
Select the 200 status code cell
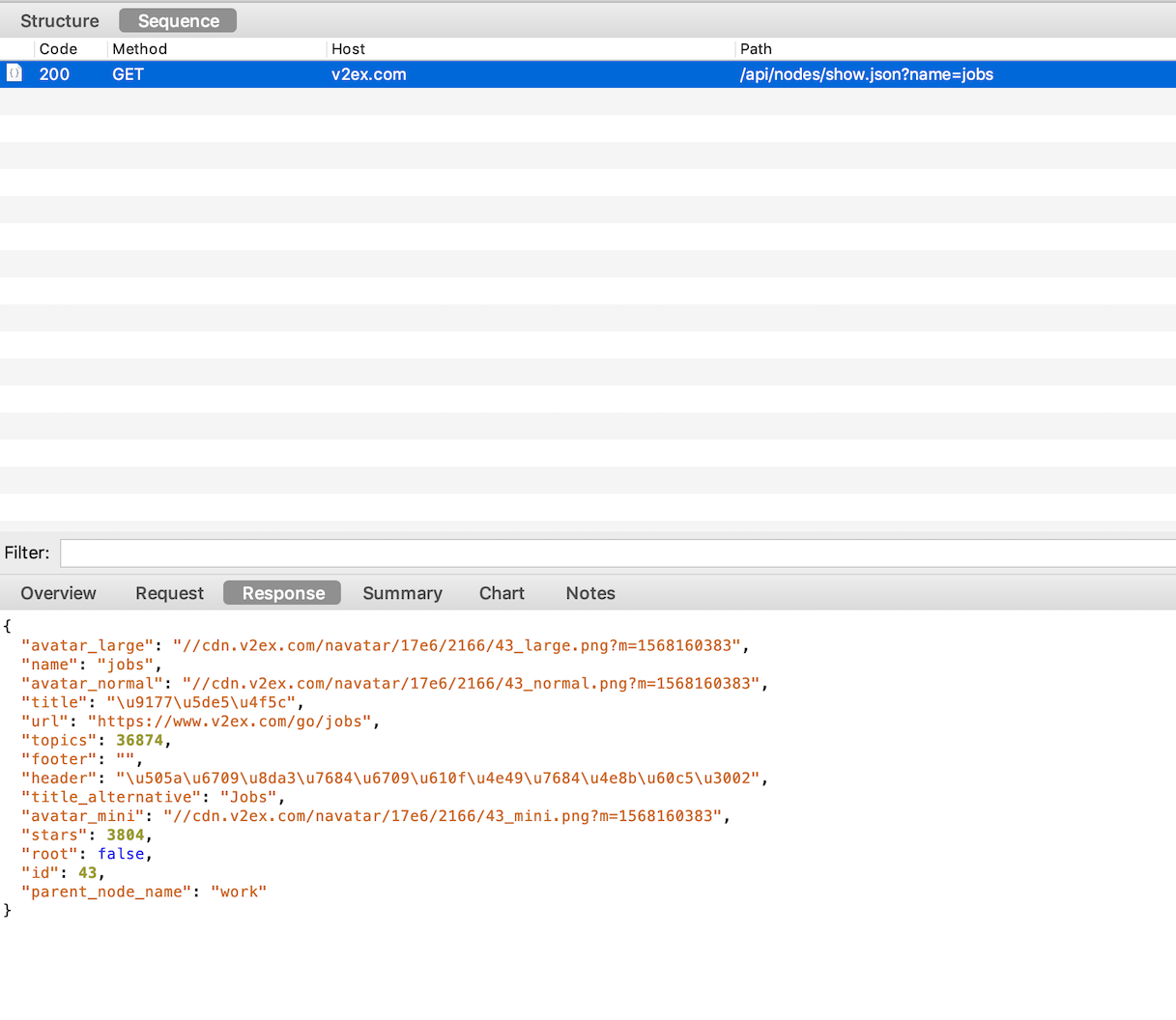[x=55, y=74]
